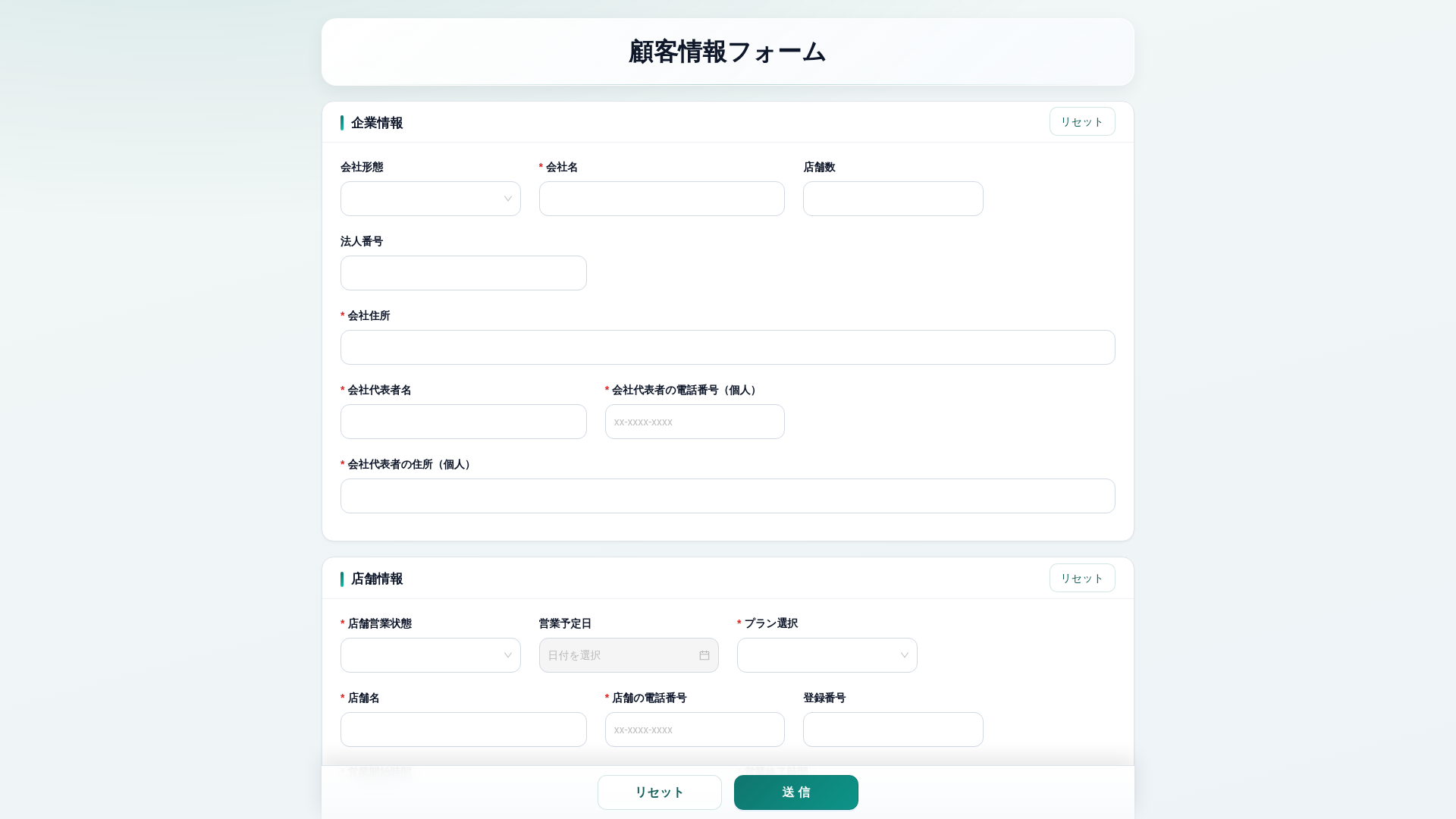Image resolution: width=1456 pixels, height=819 pixels.
Task: Click the 会社代表者名 input field
Action: pyautogui.click(x=463, y=422)
